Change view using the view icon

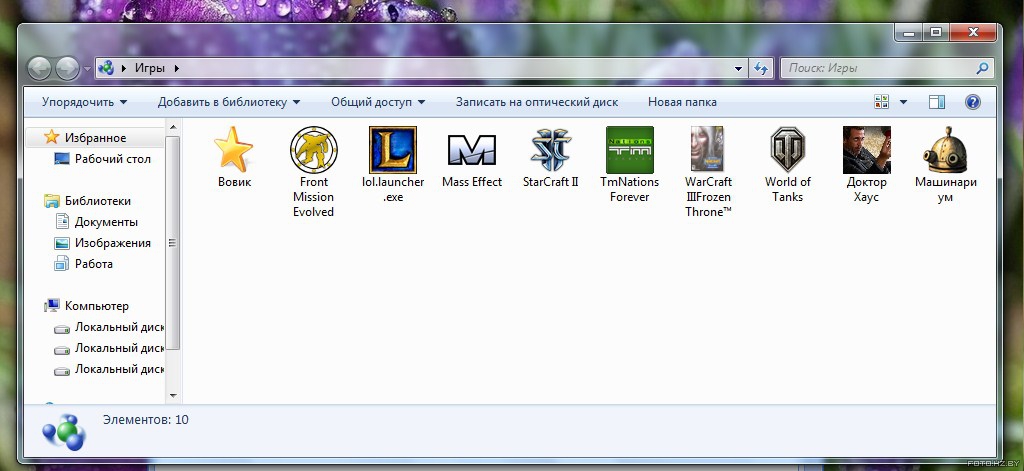point(882,102)
